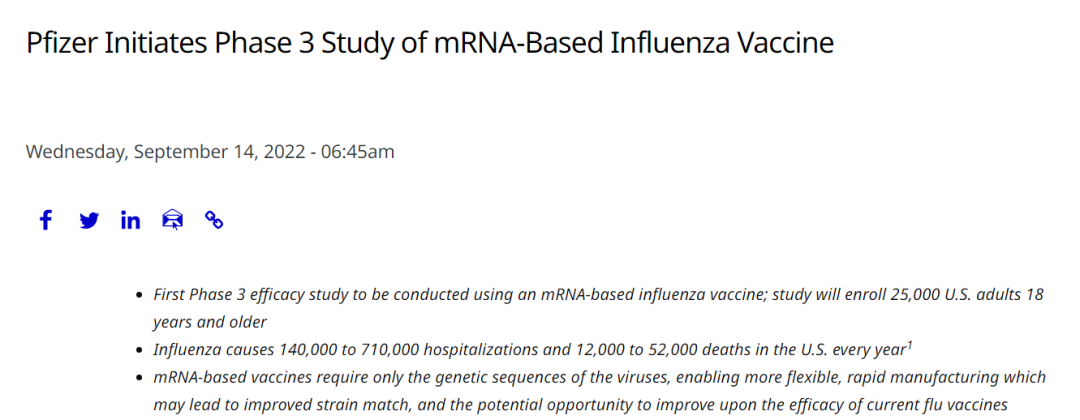Image resolution: width=1080 pixels, height=420 pixels.
Task: Click the email share envelope icon
Action: coord(172,220)
